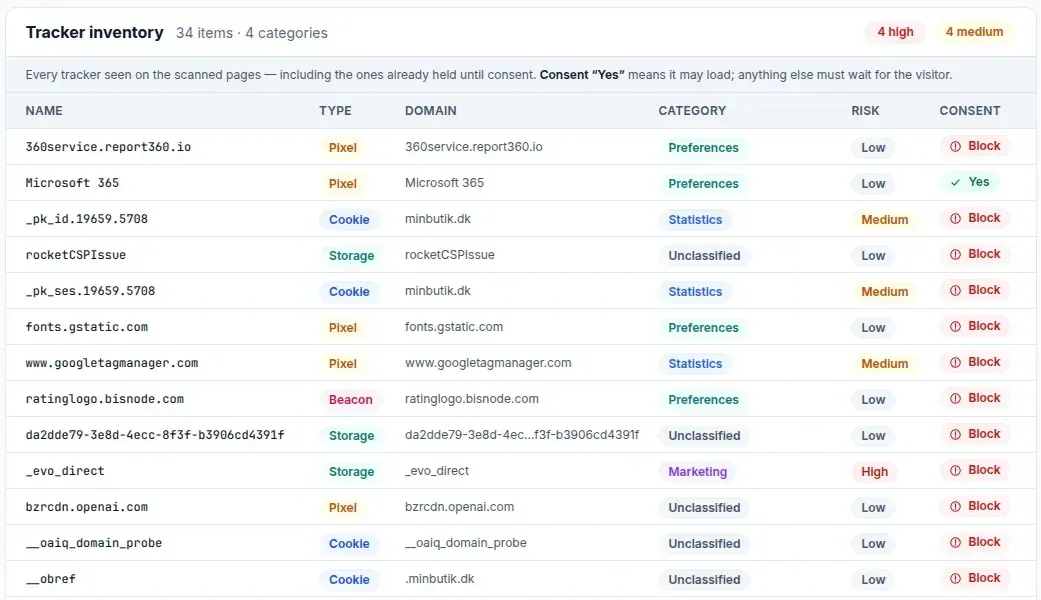Click the block icon for _pk_ses.19659.5708
The height and width of the screenshot is (600, 1041).
pyautogui.click(x=955, y=290)
